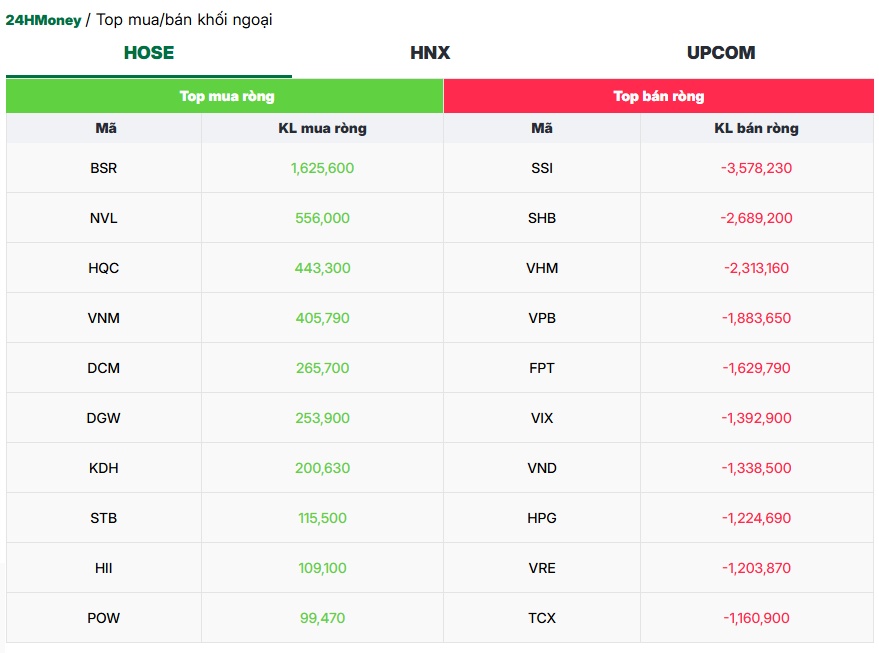Open stock code STB
Viewport: 879px width, 653px height.
tap(104, 518)
